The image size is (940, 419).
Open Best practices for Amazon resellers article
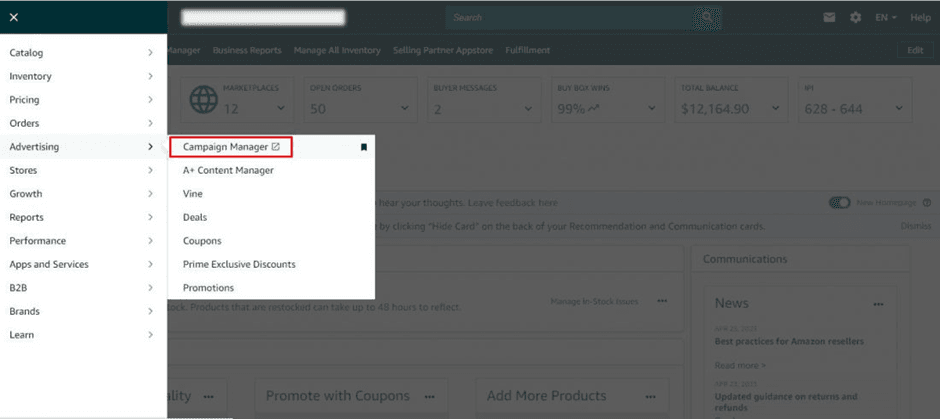coord(789,341)
